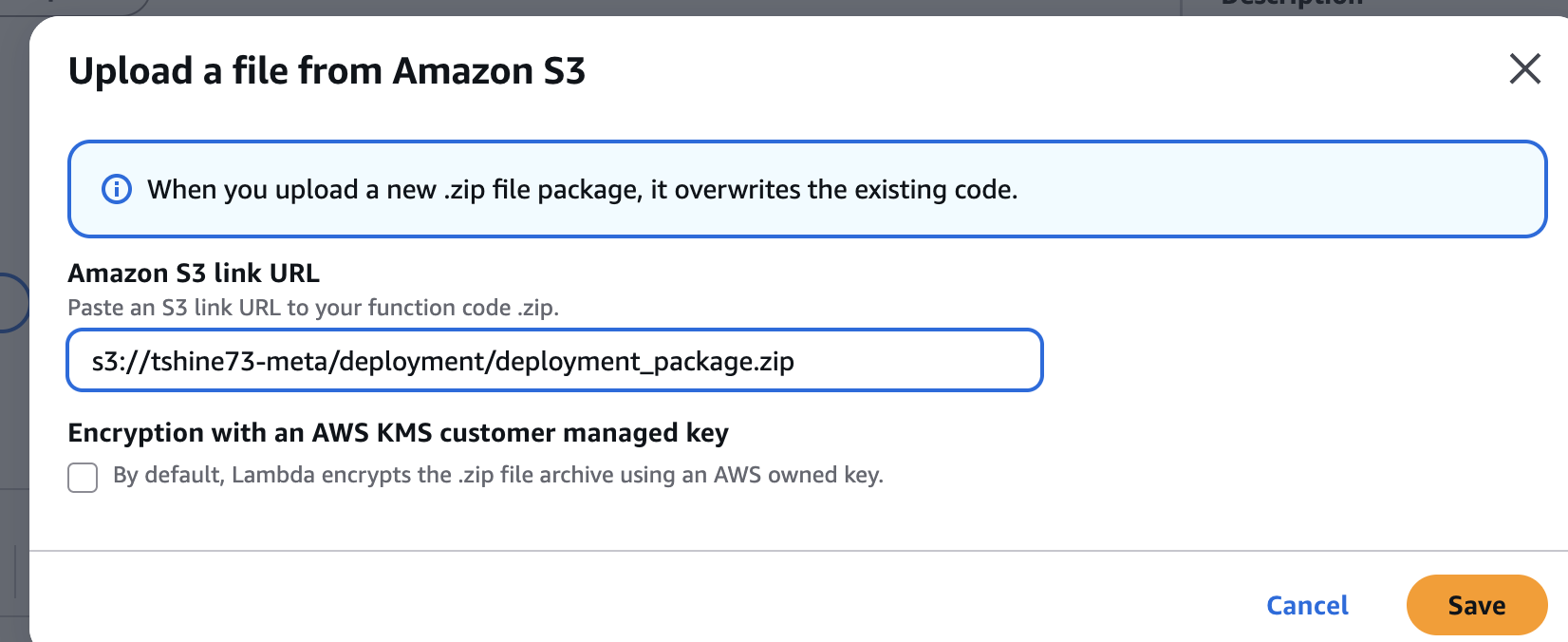Click the overwrite warning message text

[582, 190]
